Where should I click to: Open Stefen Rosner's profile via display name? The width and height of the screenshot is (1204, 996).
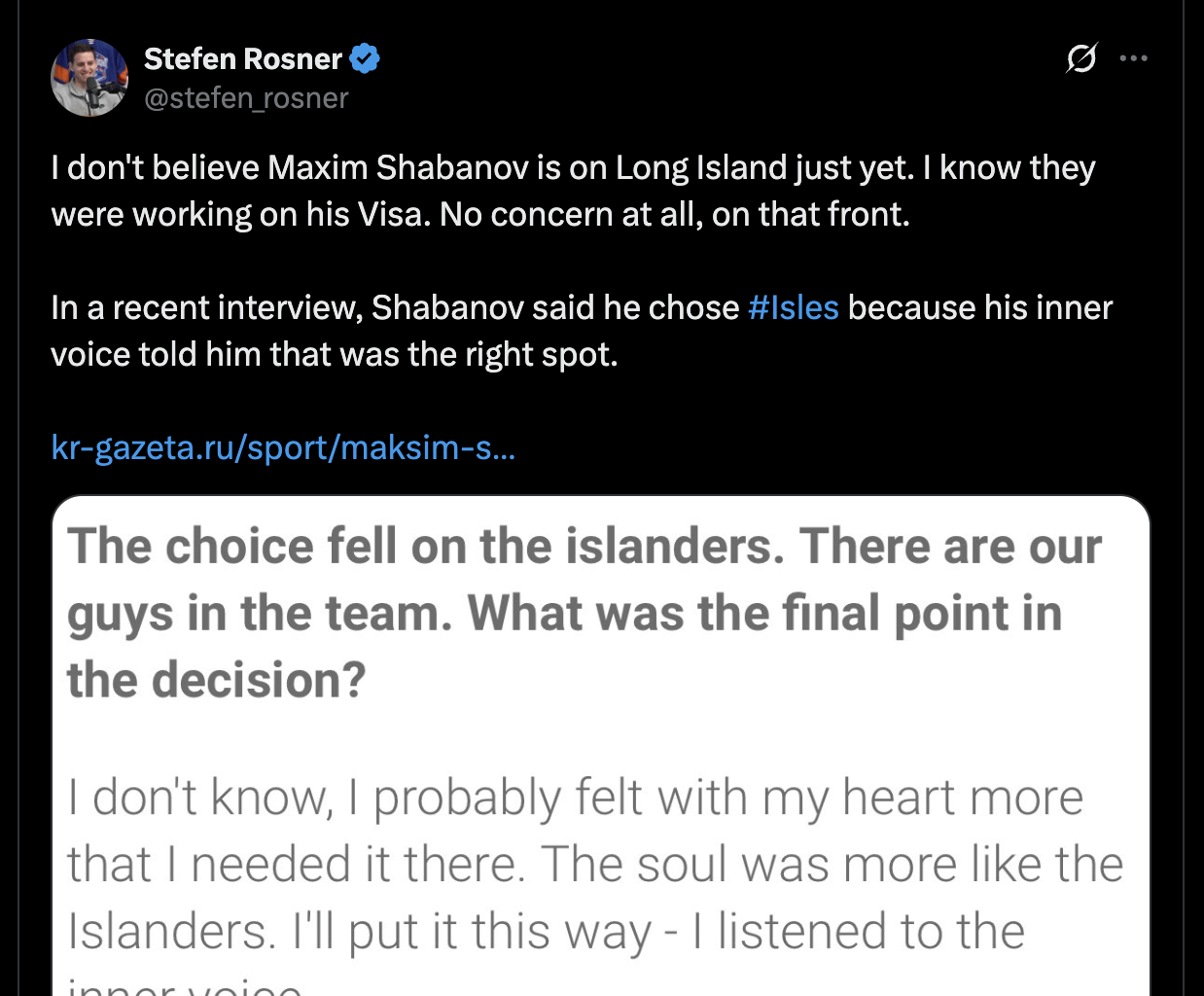click(244, 58)
